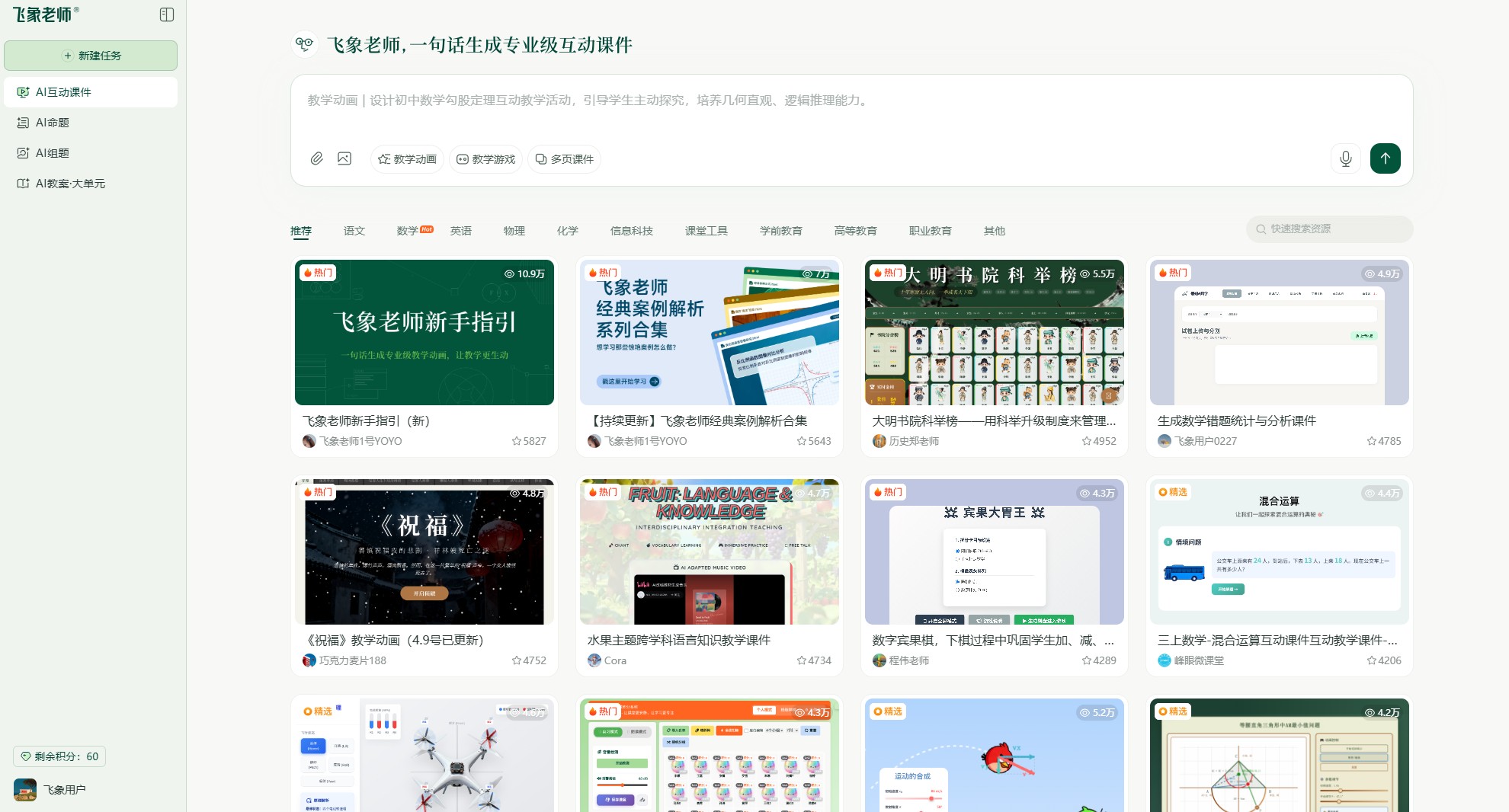
Task: Click the 新建任务 button
Action: 91,56
